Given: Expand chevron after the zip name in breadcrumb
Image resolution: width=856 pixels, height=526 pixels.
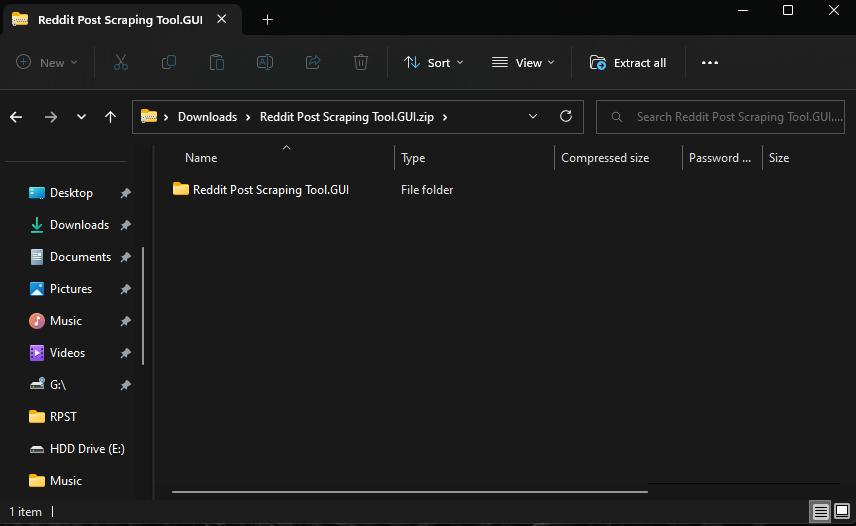Looking at the screenshot, I should coord(445,117).
